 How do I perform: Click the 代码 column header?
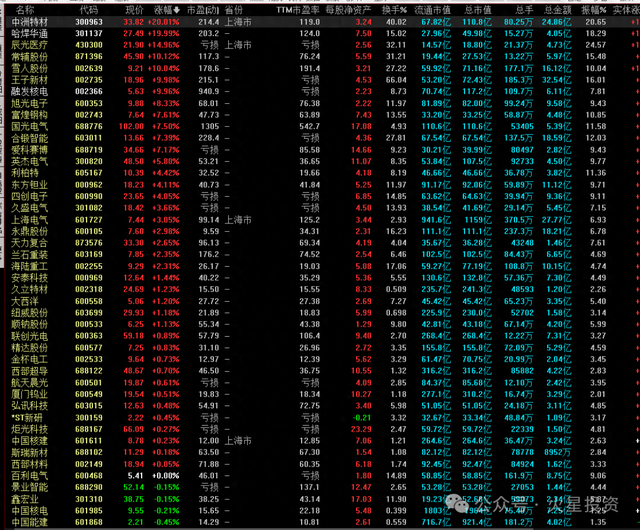[89, 10]
